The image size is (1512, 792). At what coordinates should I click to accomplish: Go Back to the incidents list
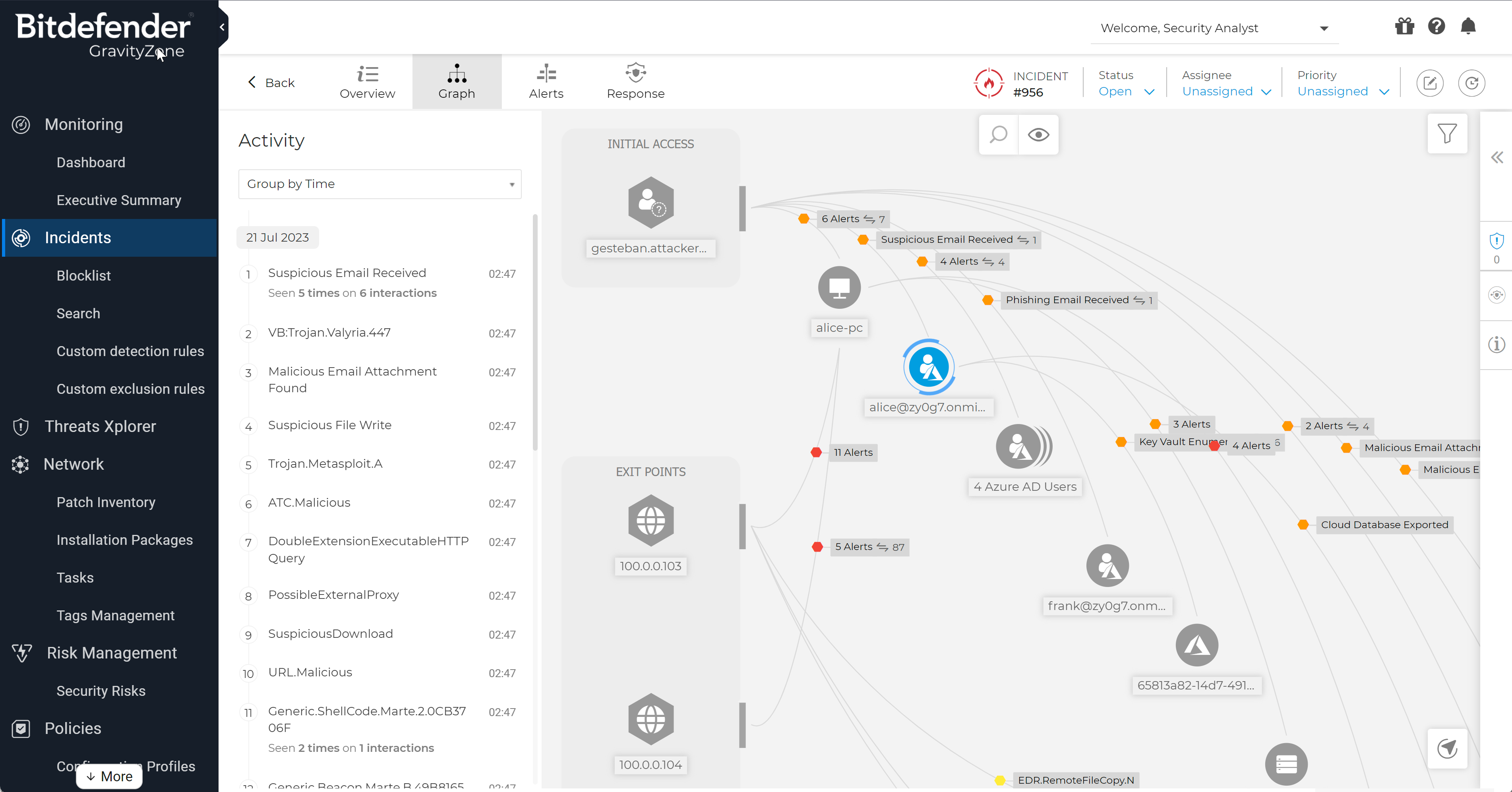(271, 83)
